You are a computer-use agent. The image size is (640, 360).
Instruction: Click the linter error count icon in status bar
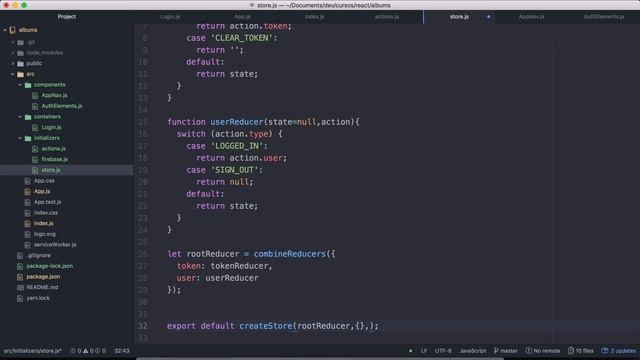pos(73,351)
